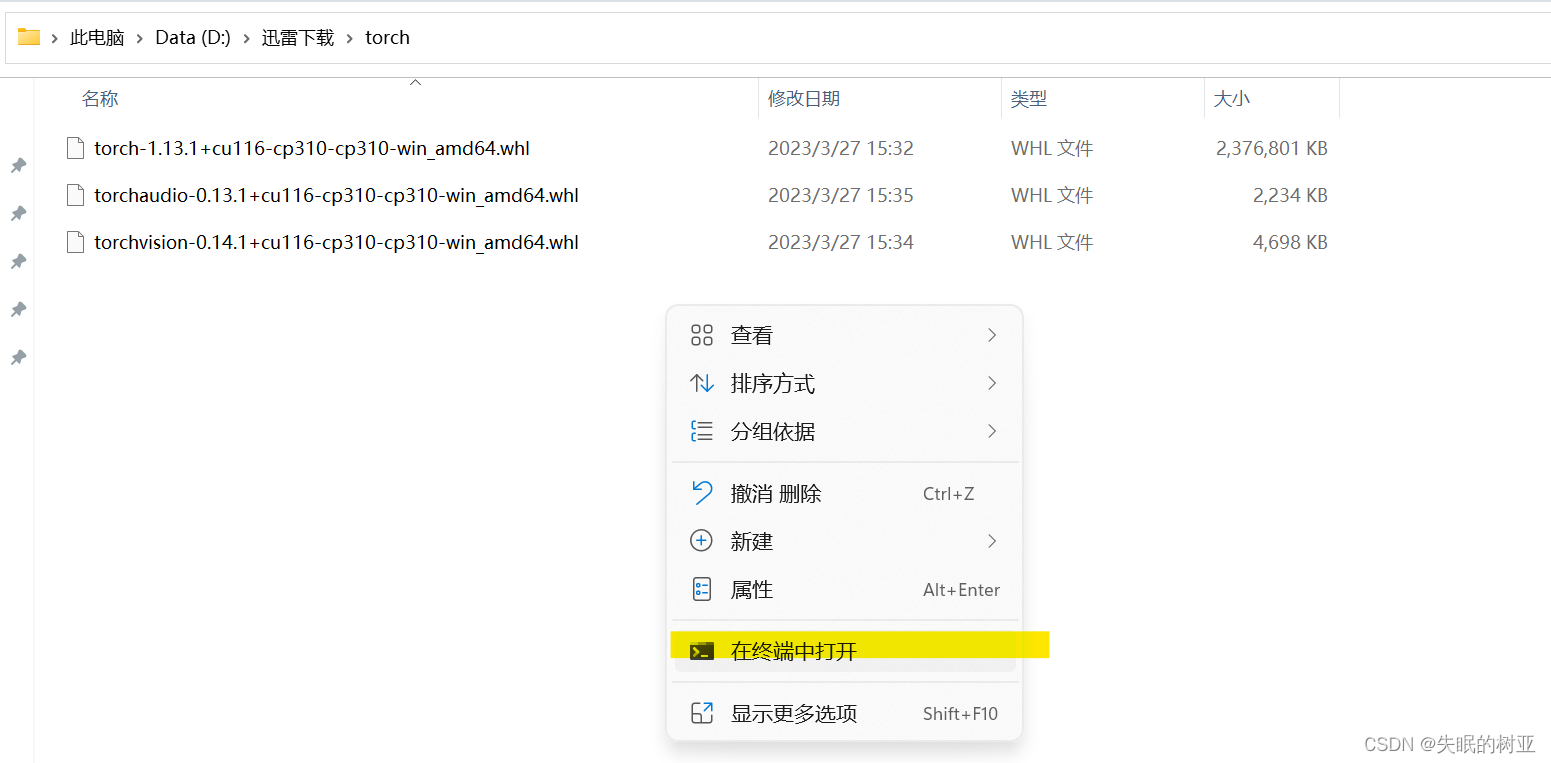Go to Data (D:) in the breadcrumb path
This screenshot has width=1551, height=763.
click(193, 38)
